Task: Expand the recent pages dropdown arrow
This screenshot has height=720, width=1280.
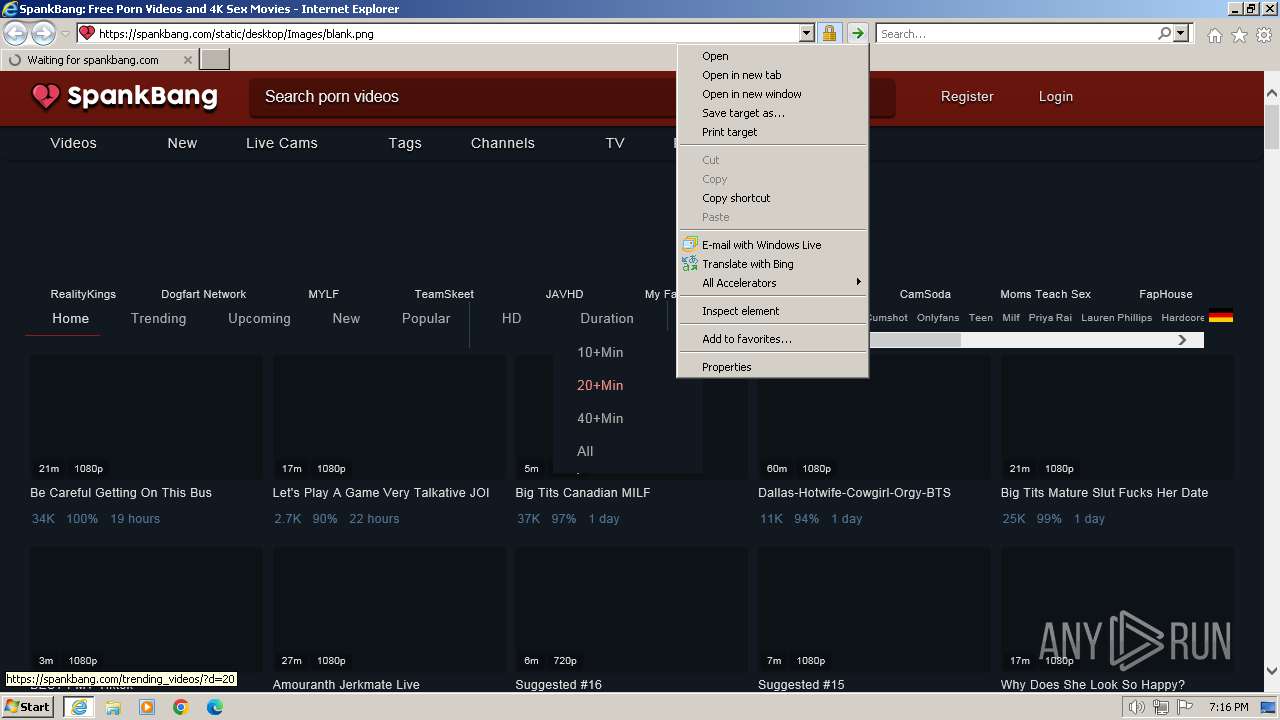Action: click(65, 34)
